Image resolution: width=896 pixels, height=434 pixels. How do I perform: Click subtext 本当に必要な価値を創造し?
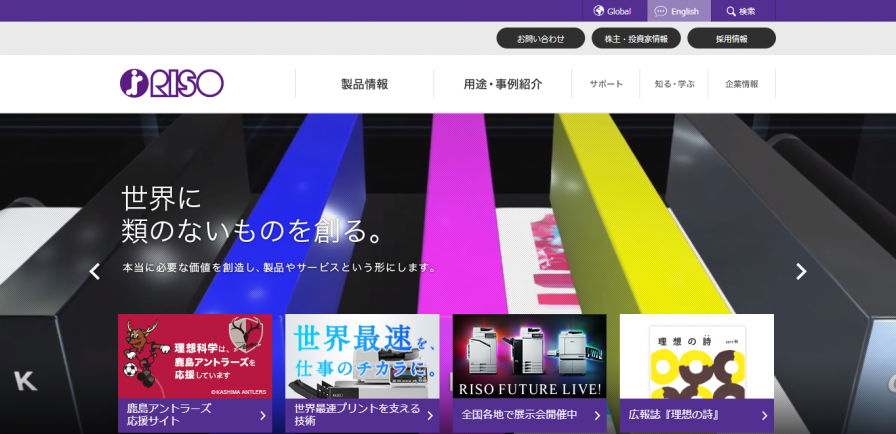279,267
